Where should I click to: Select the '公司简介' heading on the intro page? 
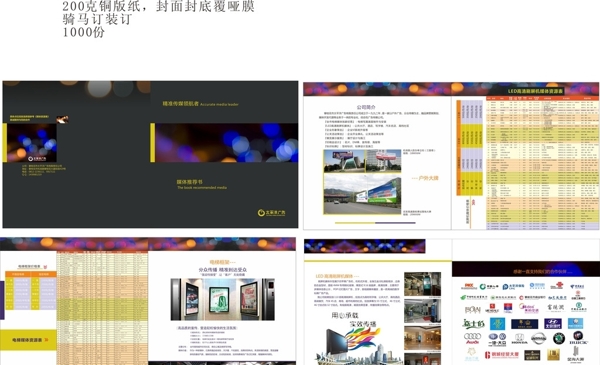366,107
